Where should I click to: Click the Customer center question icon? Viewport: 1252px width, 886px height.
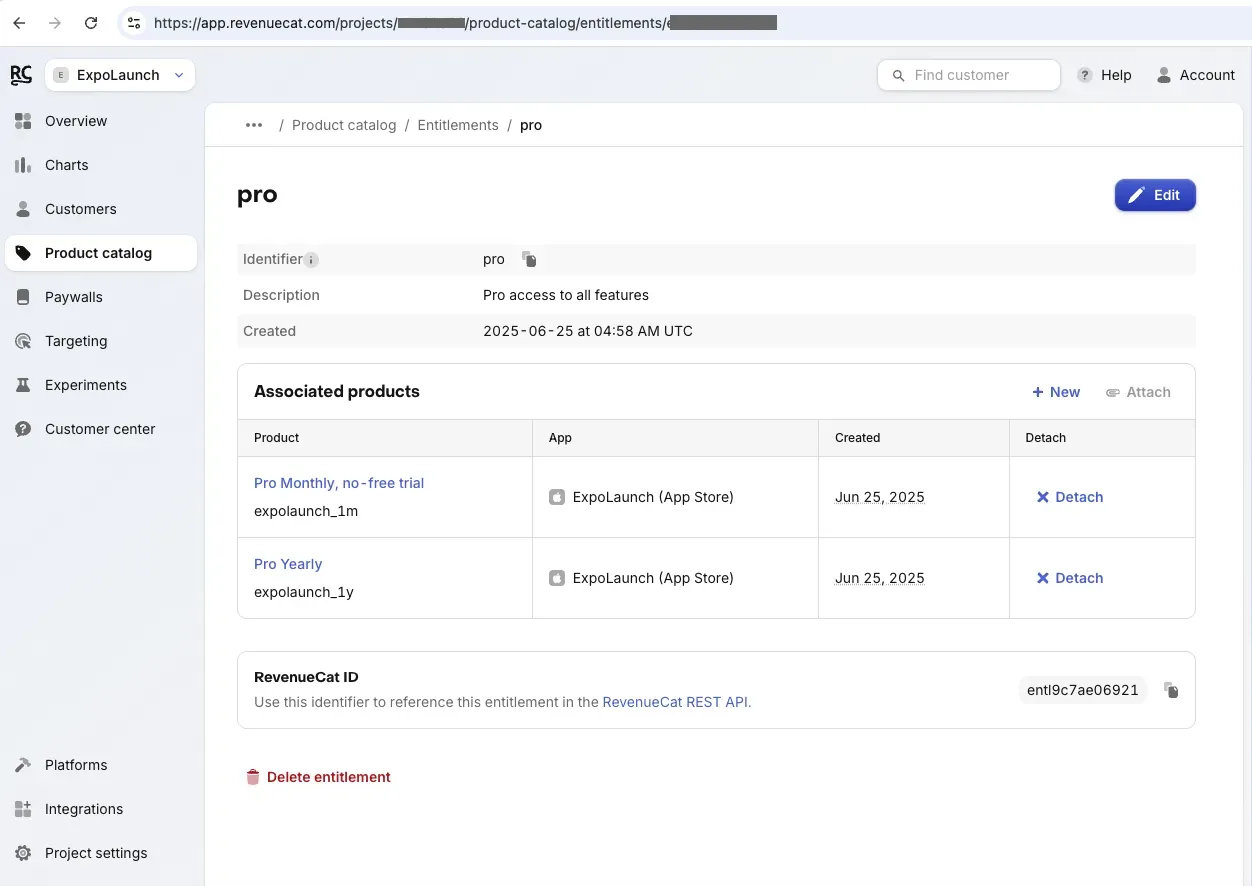click(x=23, y=429)
